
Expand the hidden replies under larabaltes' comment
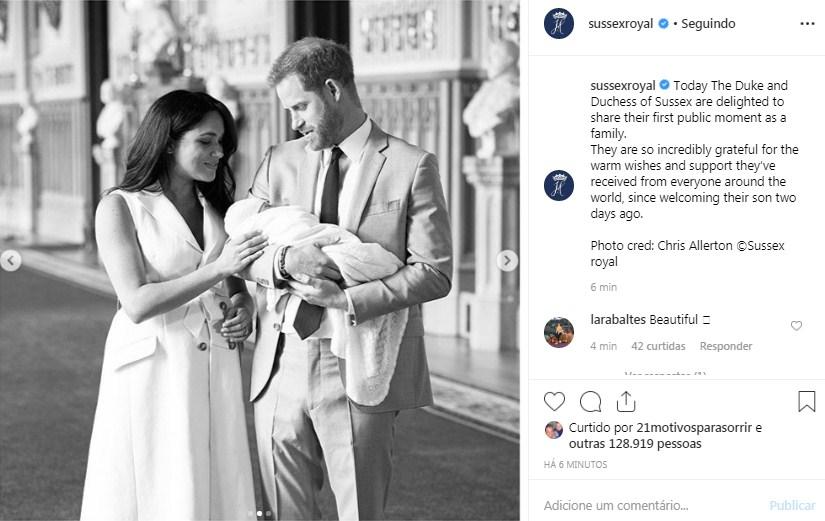pyautogui.click(x=665, y=375)
